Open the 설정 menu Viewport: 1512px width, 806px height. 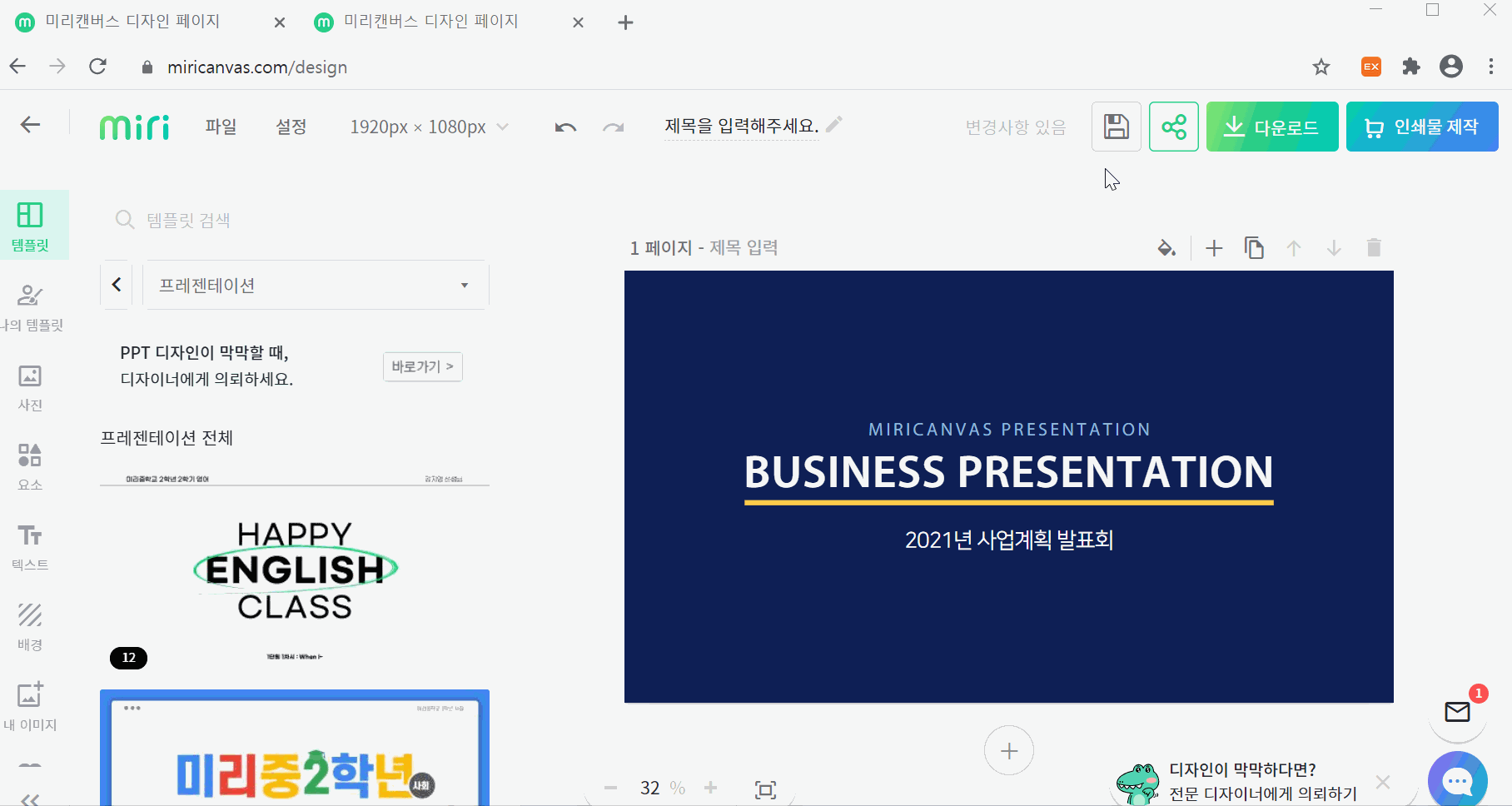[291, 127]
